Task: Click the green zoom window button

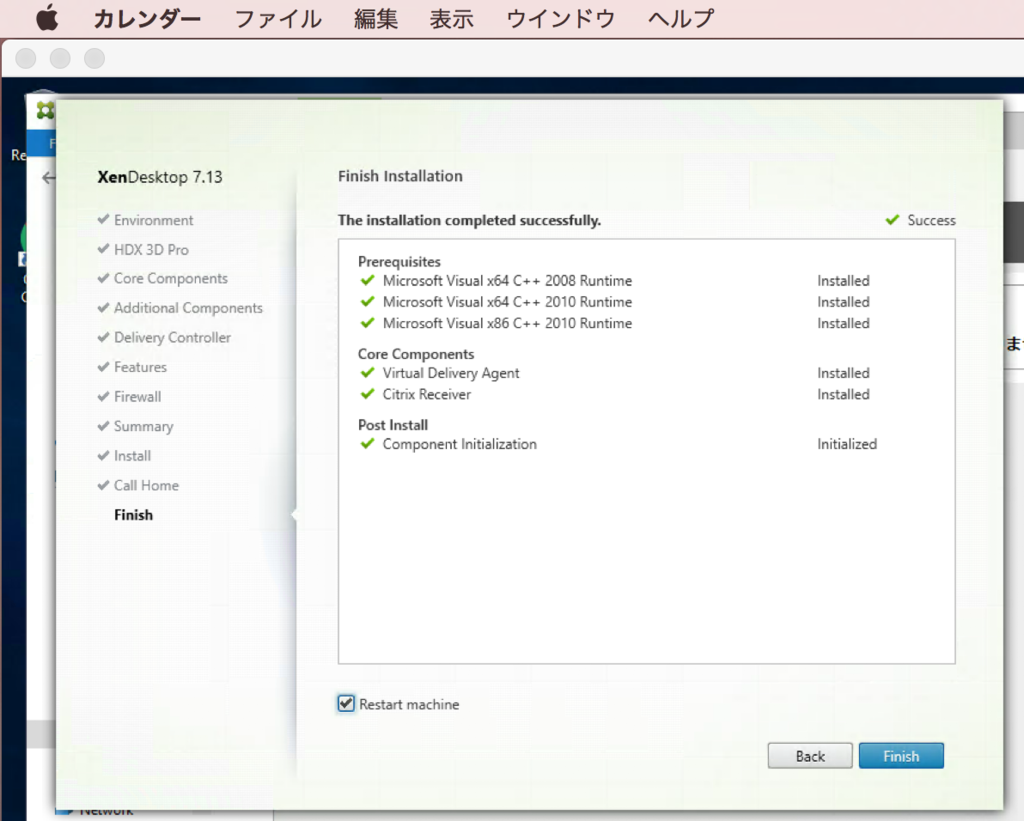Action: pyautogui.click(x=95, y=58)
